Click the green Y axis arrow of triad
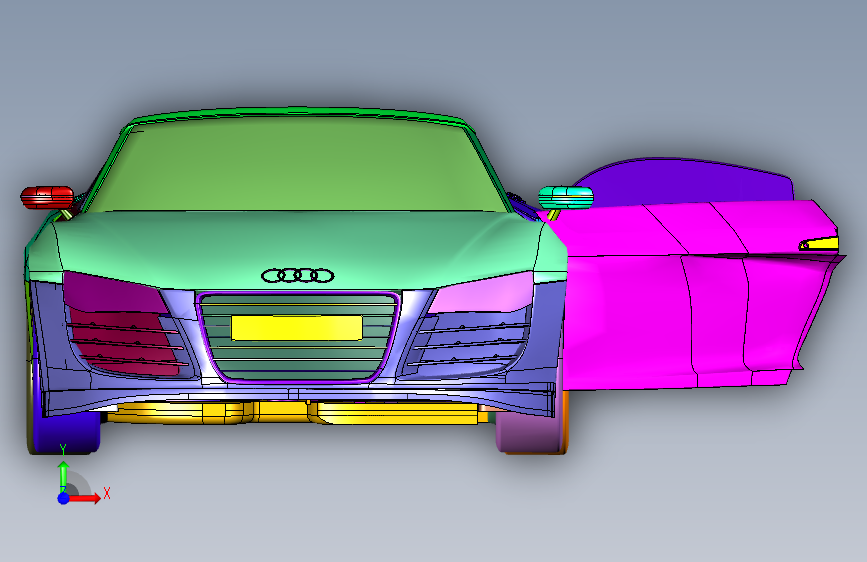Image resolution: width=867 pixels, height=562 pixels. pyautogui.click(x=63, y=475)
